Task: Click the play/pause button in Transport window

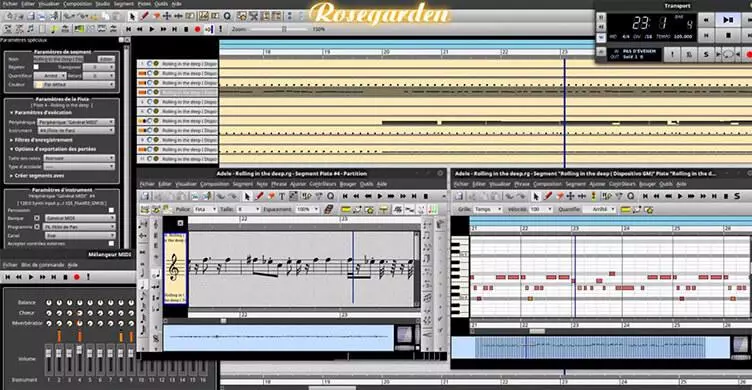Action: 728,20
